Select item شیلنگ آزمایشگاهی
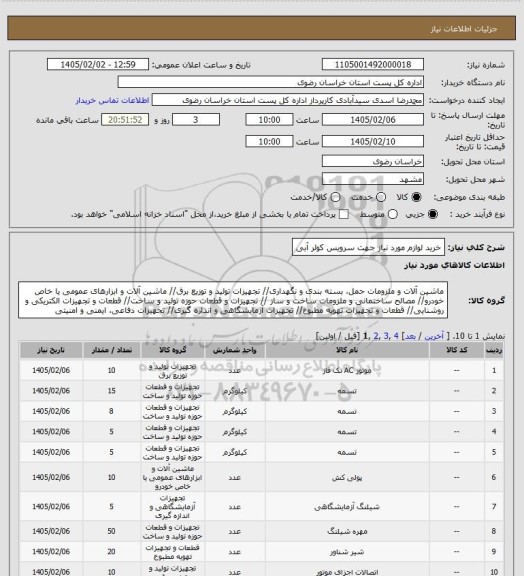524x576 pixels. click(x=347, y=507)
